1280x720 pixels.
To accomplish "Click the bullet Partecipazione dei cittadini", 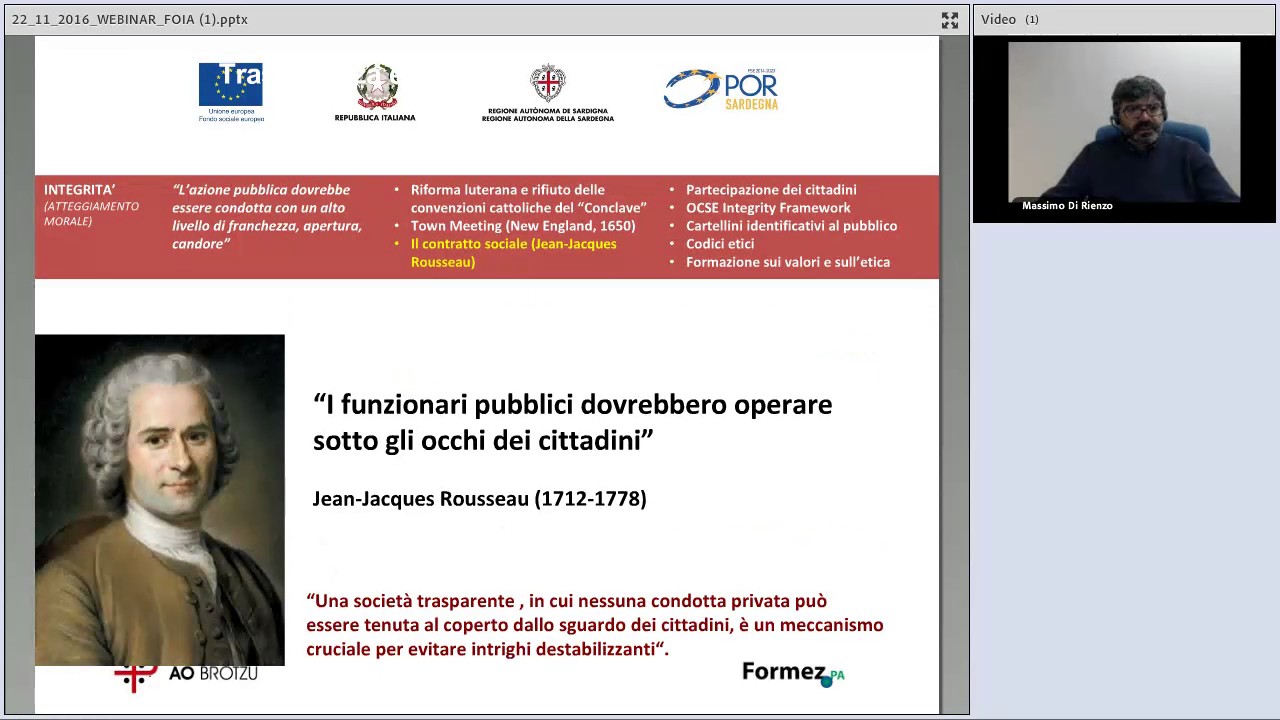I will [771, 190].
